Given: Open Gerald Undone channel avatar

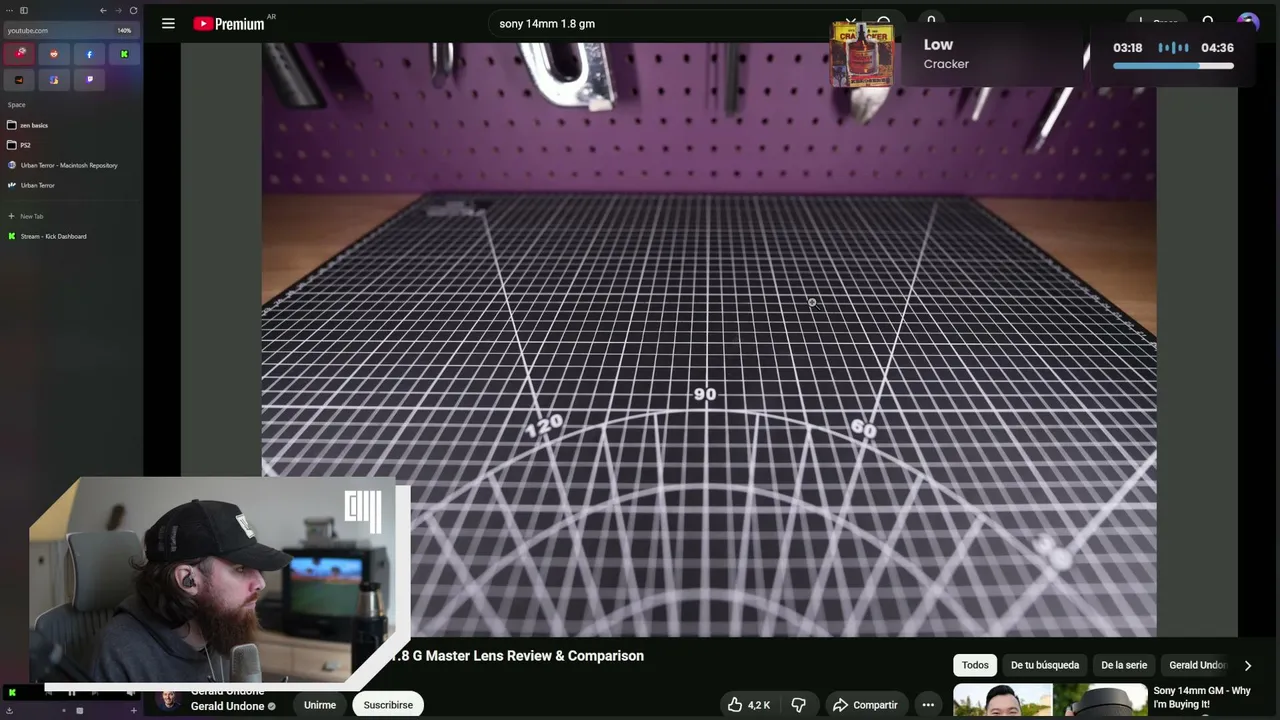Looking at the screenshot, I should click(x=169, y=700).
